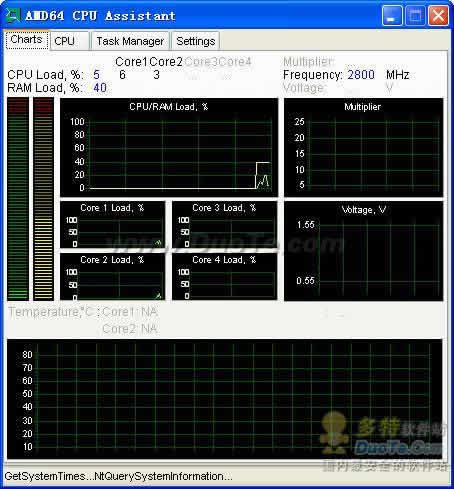Click the Core 1 Load chart
Screen dimensions: 454x489
tap(113, 225)
